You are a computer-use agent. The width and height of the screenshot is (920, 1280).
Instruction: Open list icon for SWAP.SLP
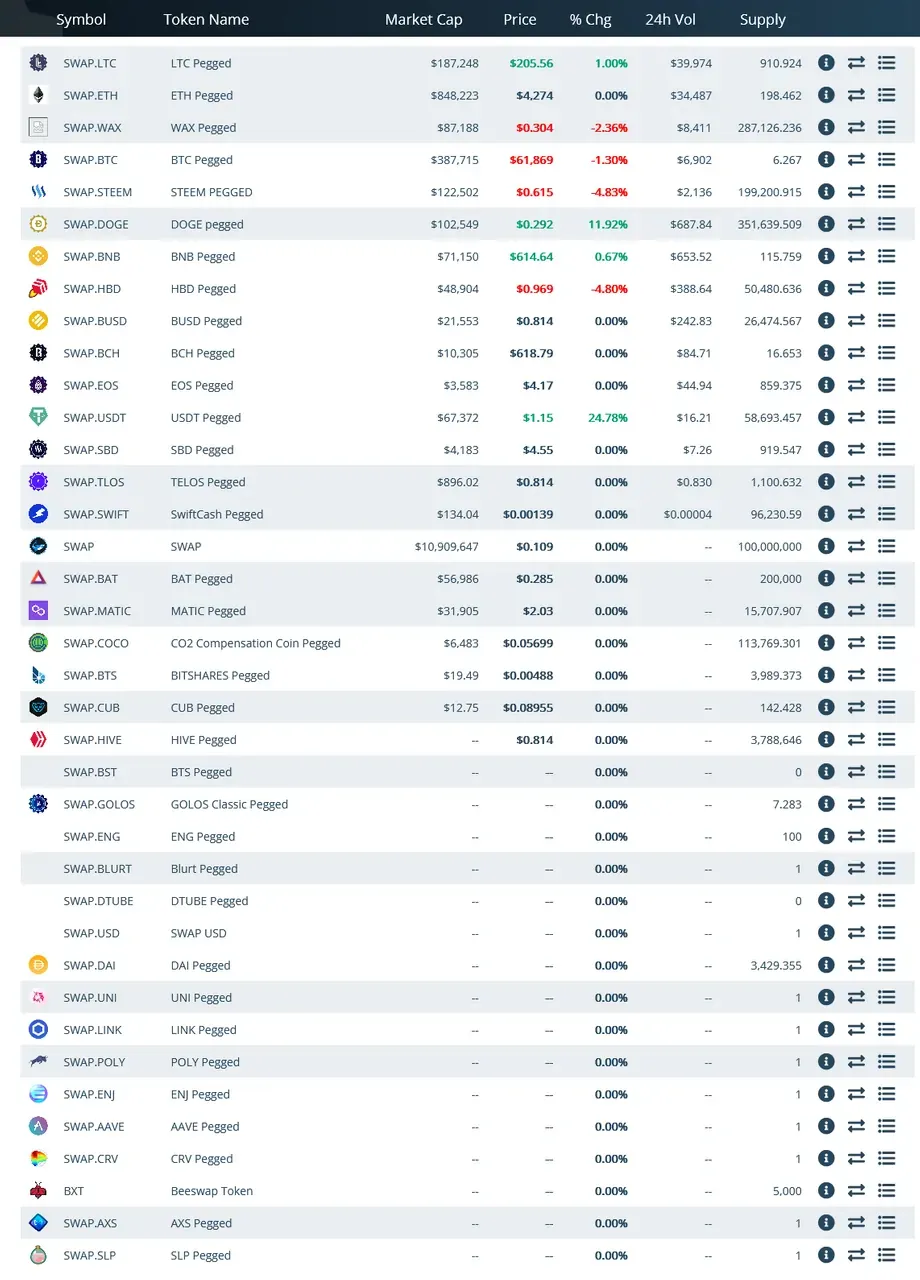(x=886, y=1255)
